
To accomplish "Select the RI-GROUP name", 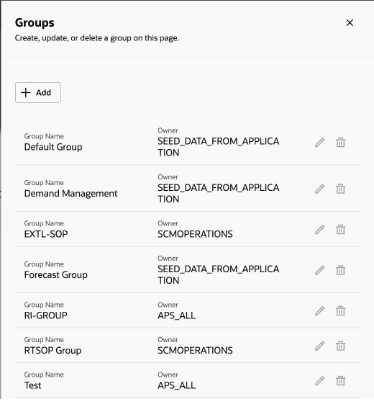I will point(46,315).
